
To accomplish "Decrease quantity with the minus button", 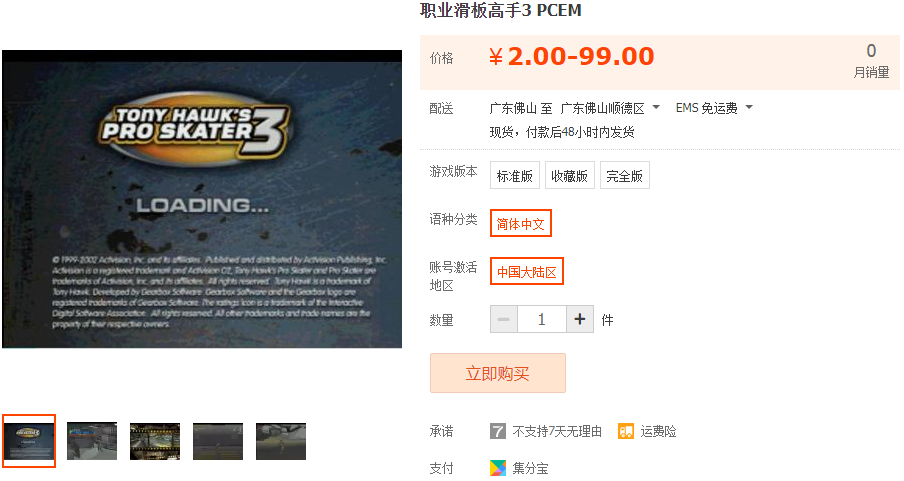I will (504, 319).
